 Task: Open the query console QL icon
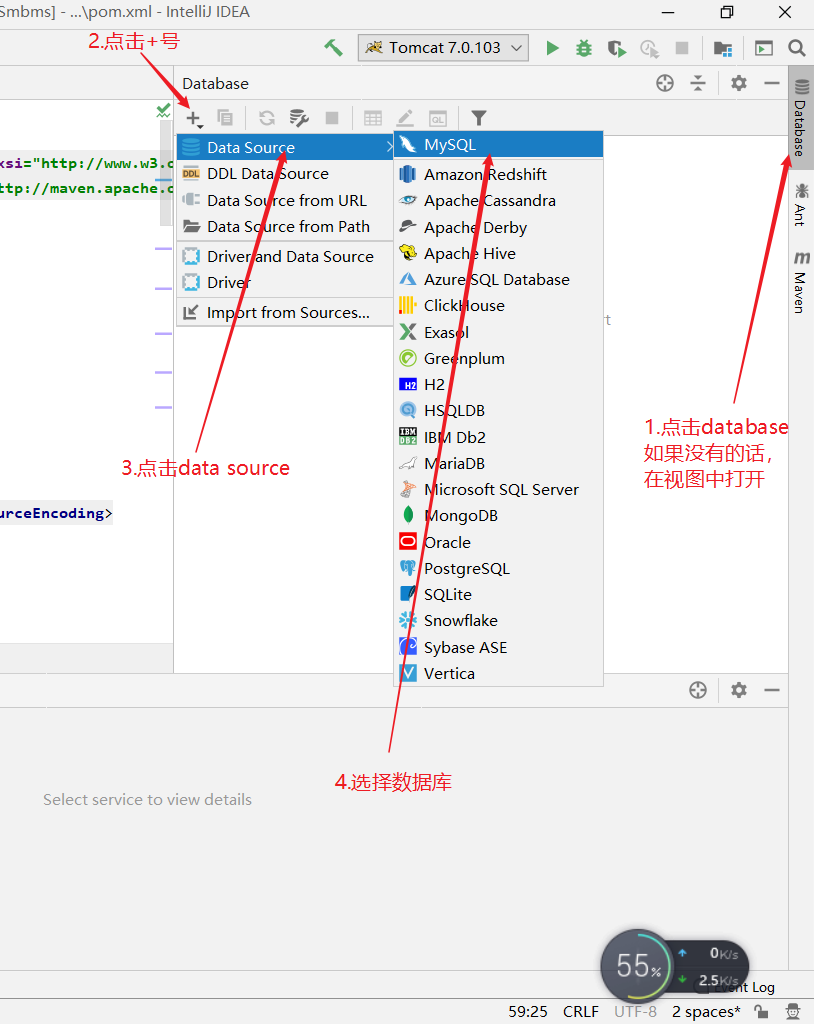pos(438,118)
